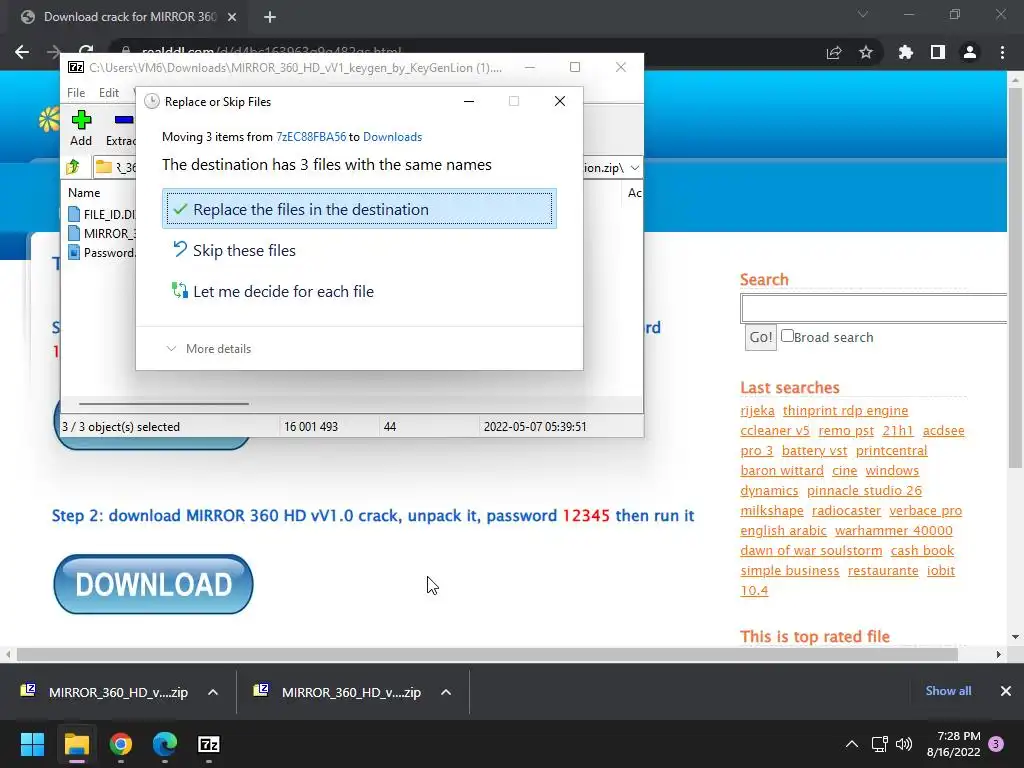Open the remo pst link

[x=846, y=431]
